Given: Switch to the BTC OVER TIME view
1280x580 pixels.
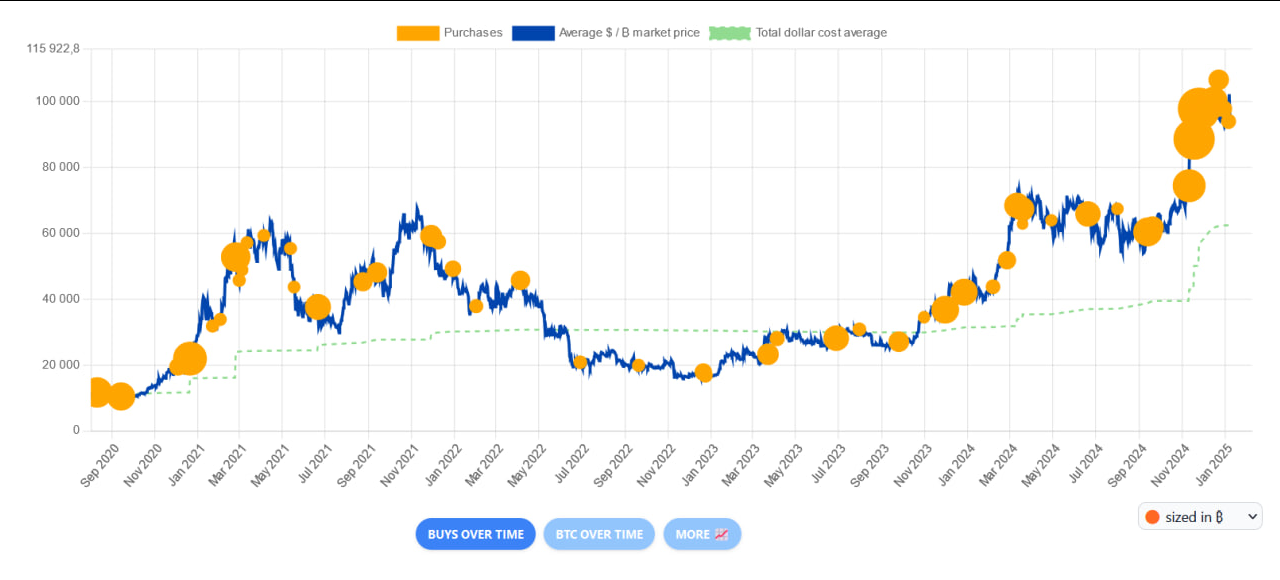Looking at the screenshot, I should (598, 534).
